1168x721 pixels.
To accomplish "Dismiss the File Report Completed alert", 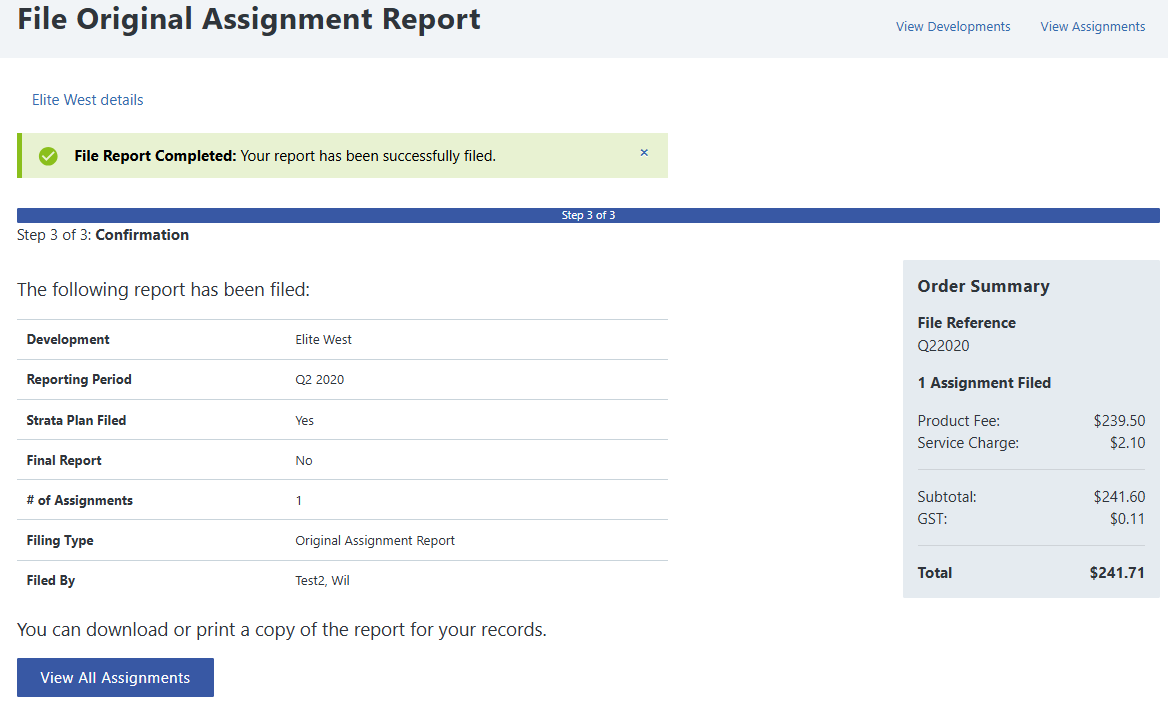I will click(x=644, y=153).
